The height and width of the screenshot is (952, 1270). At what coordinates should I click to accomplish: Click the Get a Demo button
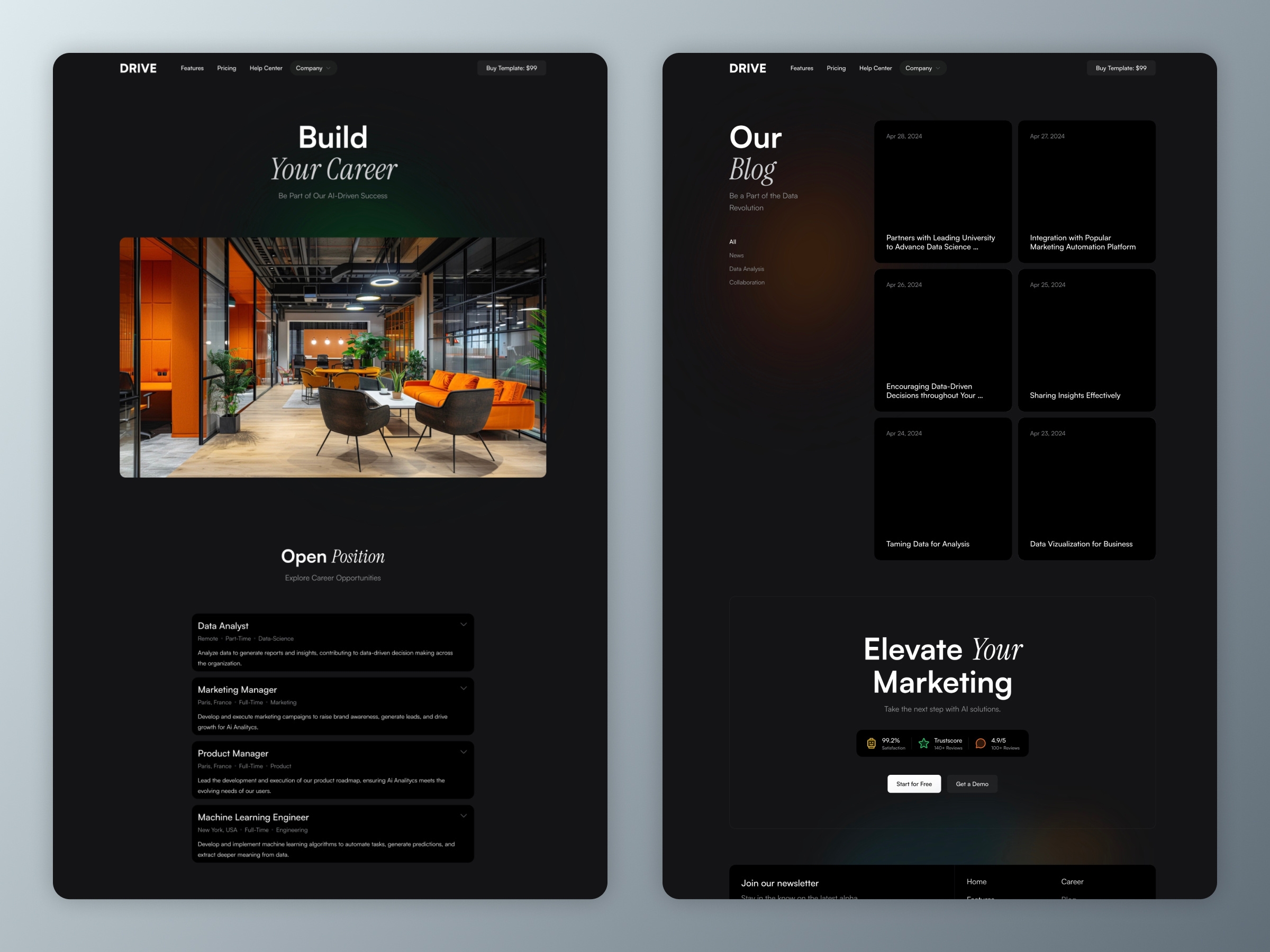(976, 783)
